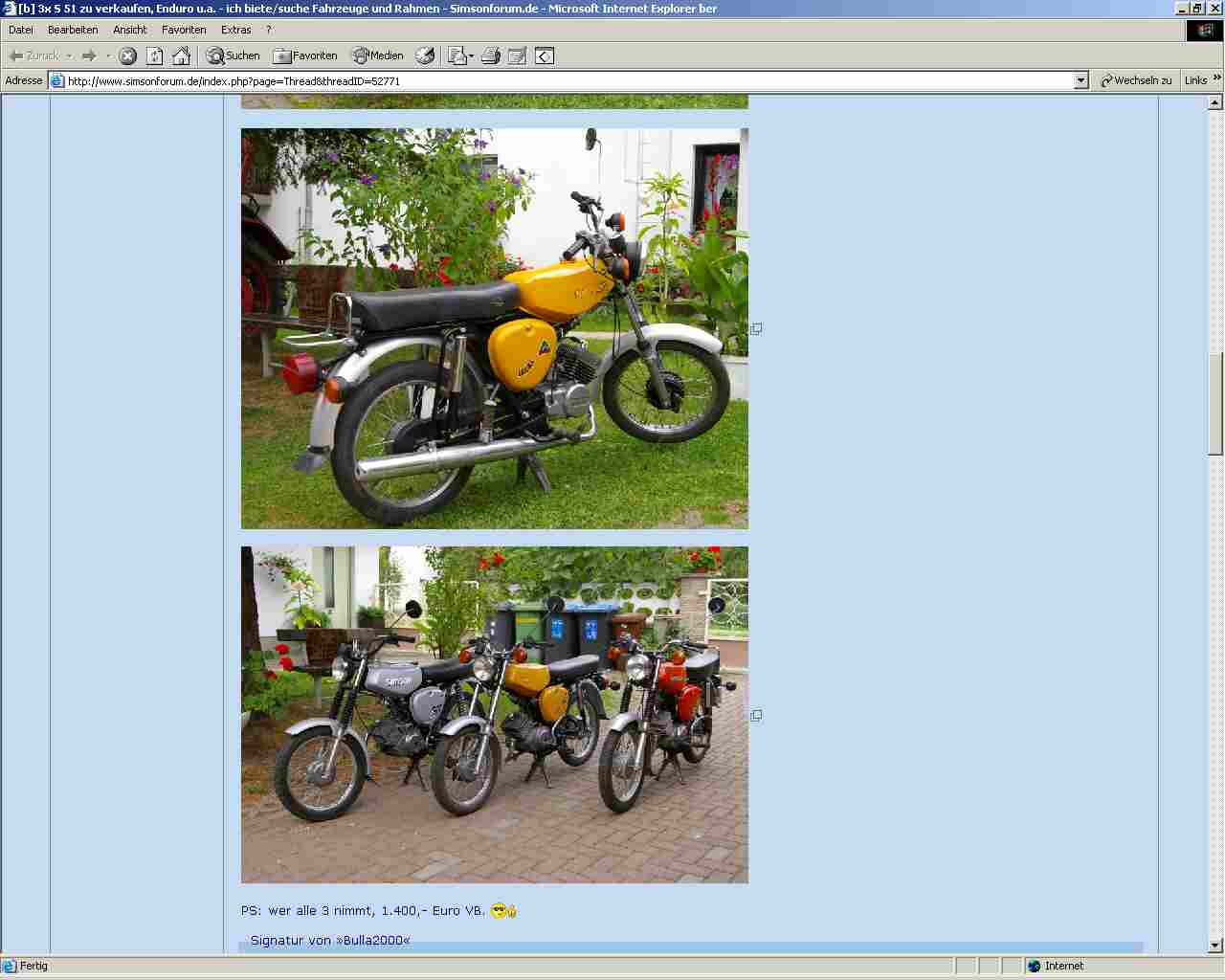This screenshot has height=980, width=1225.
Task: Click the Stop loading toolbar icon
Action: click(x=127, y=56)
